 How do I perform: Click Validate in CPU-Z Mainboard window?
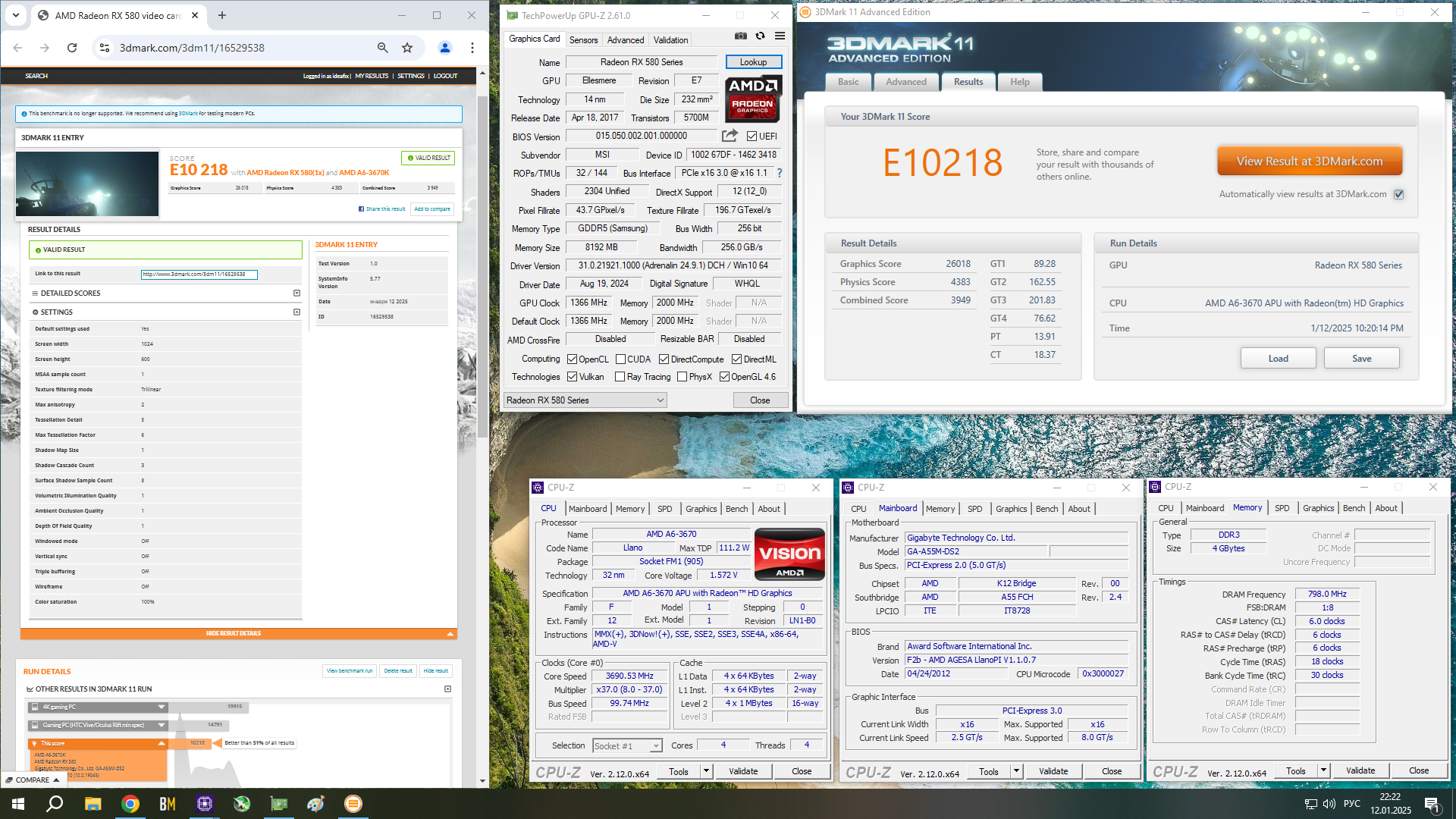(1053, 771)
